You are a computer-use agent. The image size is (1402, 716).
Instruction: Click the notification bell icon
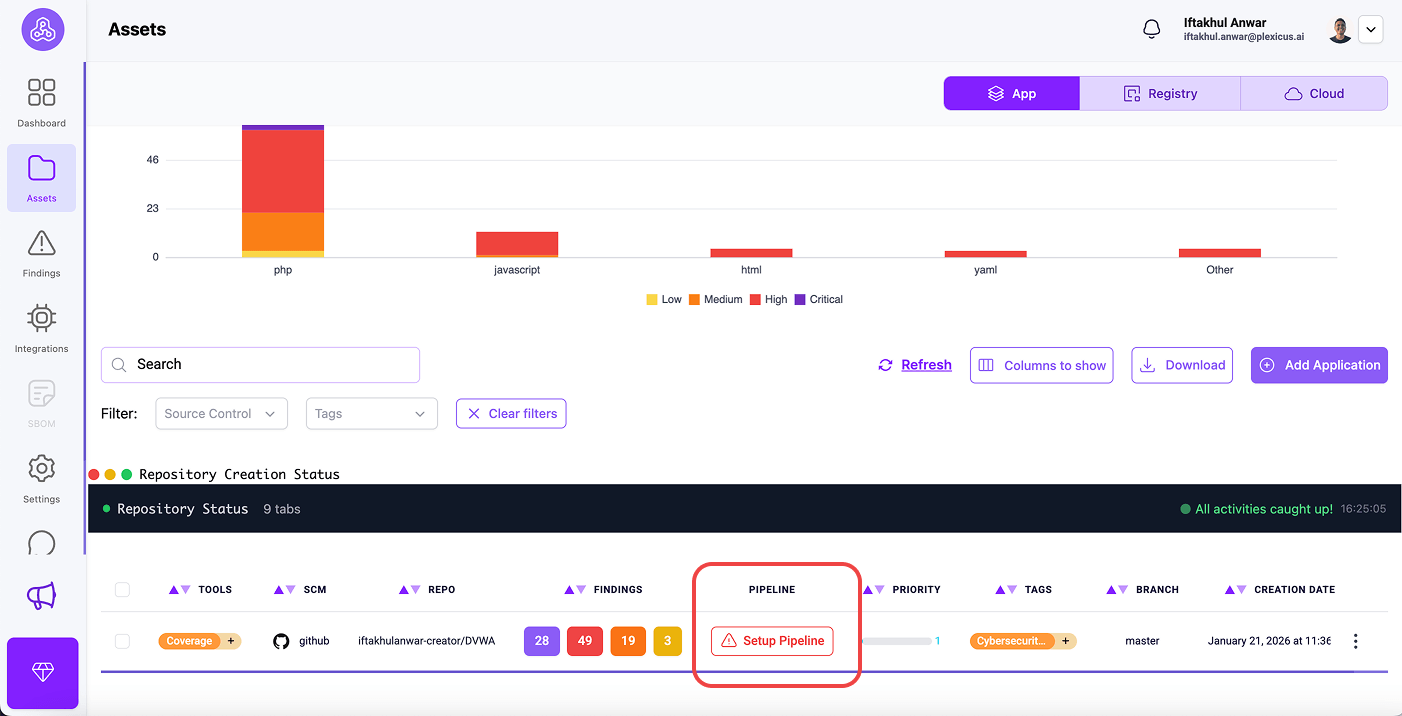click(1152, 30)
